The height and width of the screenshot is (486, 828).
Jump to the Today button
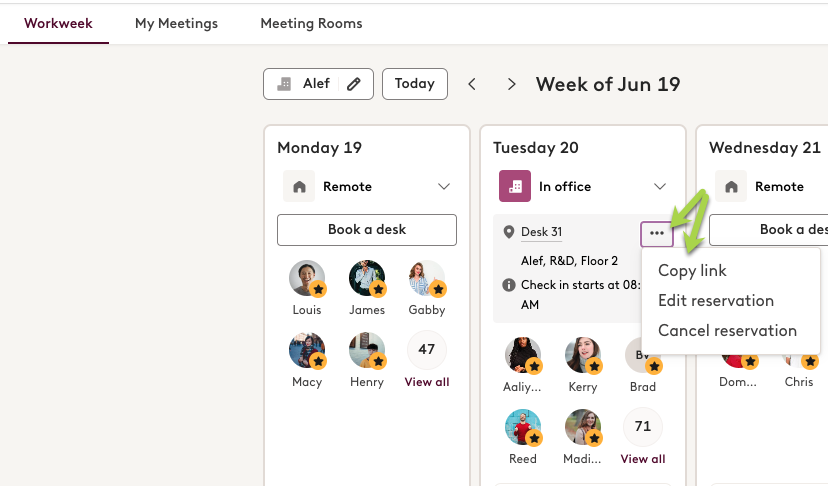(415, 84)
